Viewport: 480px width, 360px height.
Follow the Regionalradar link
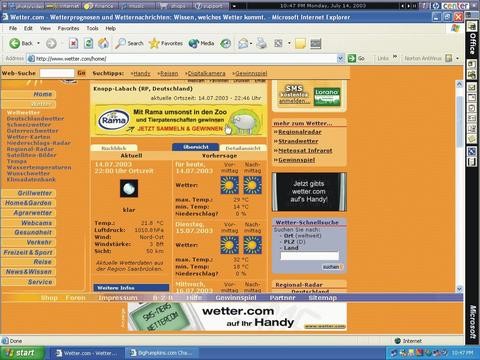[300, 132]
